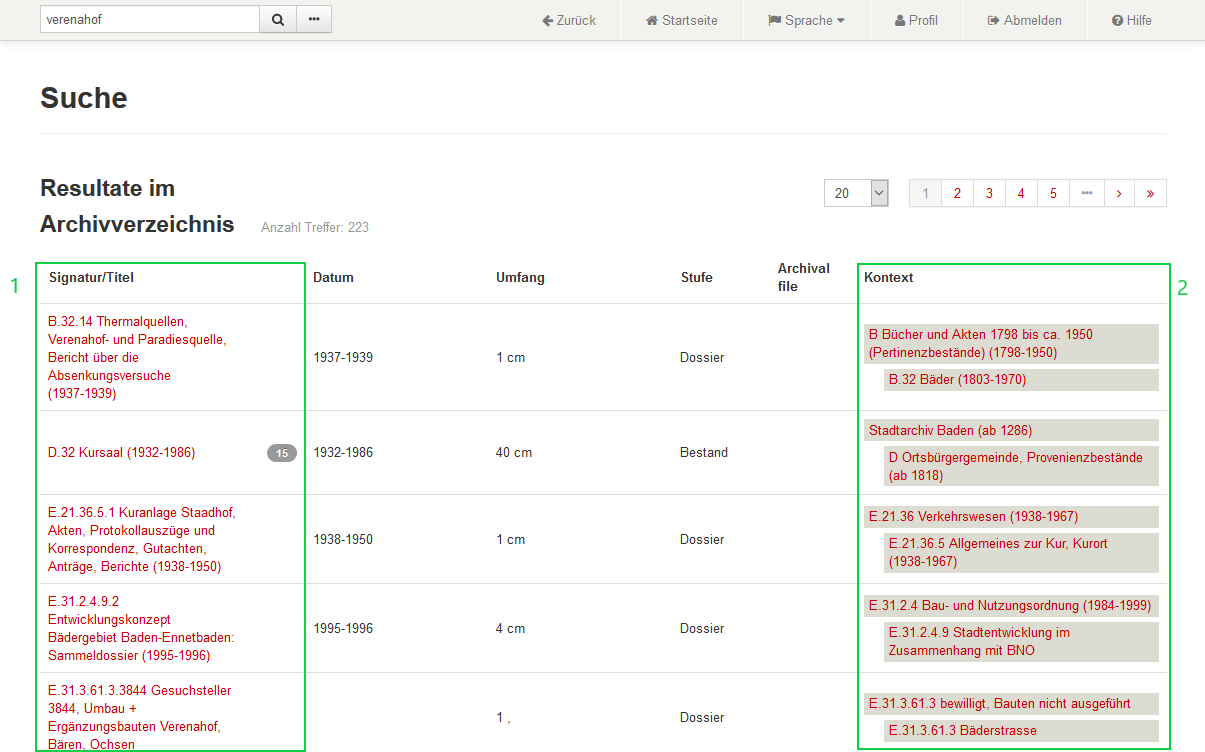Expand results-per-page dropdown showing 20
This screenshot has height=752, width=1205.
click(x=856, y=193)
